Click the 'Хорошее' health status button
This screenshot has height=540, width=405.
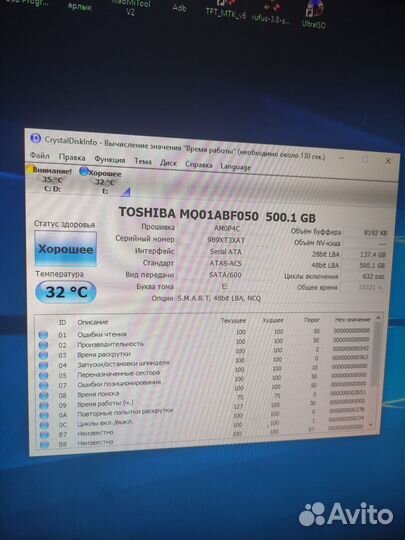click(x=65, y=249)
